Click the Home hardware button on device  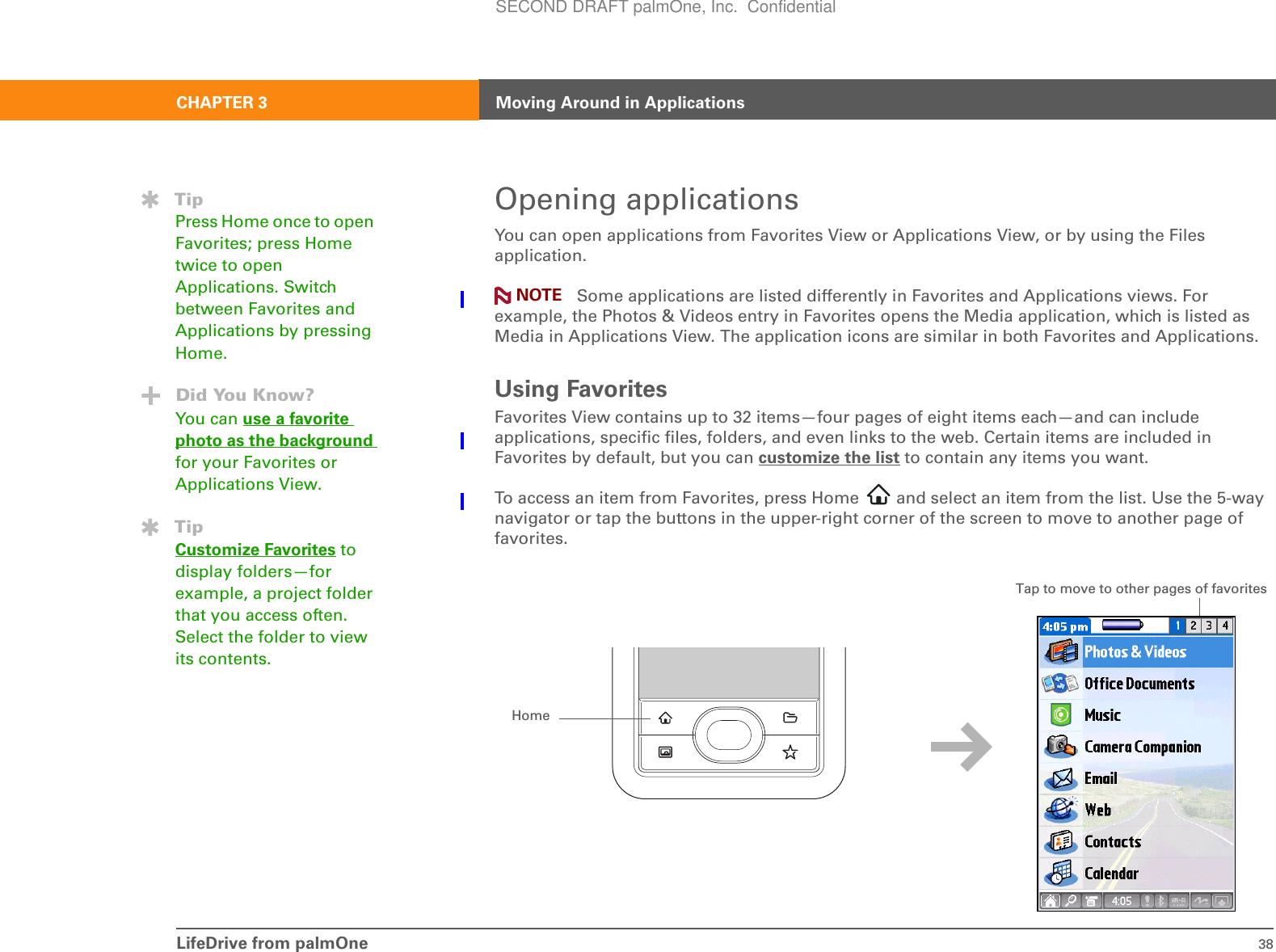pos(665,718)
